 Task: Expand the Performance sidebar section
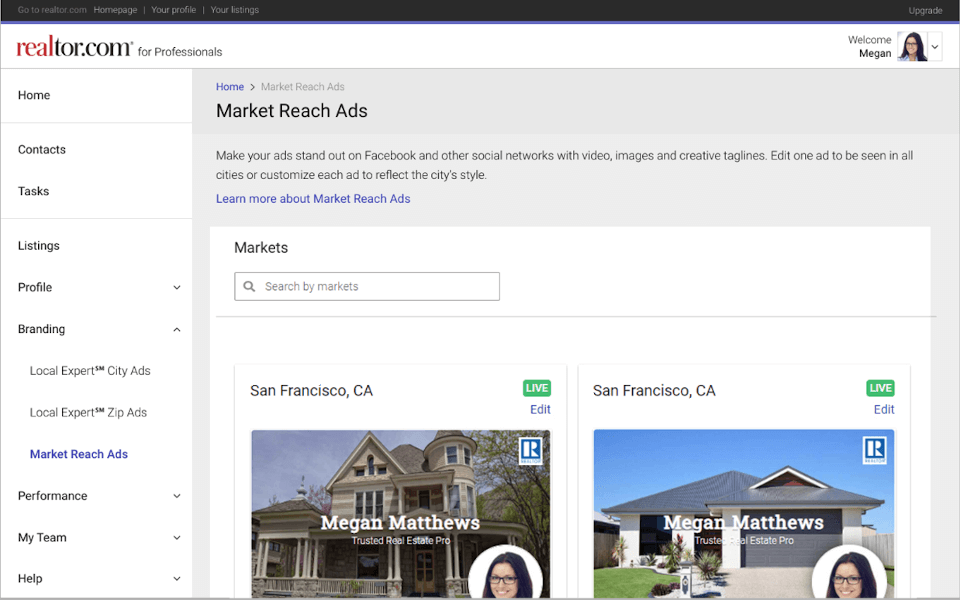click(x=176, y=496)
